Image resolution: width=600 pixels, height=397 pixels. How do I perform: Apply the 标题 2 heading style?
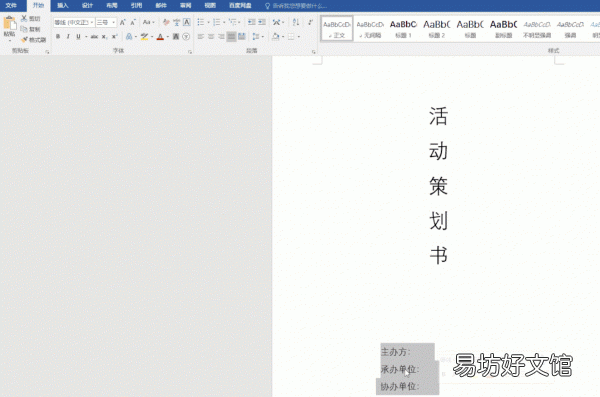pyautogui.click(x=437, y=28)
